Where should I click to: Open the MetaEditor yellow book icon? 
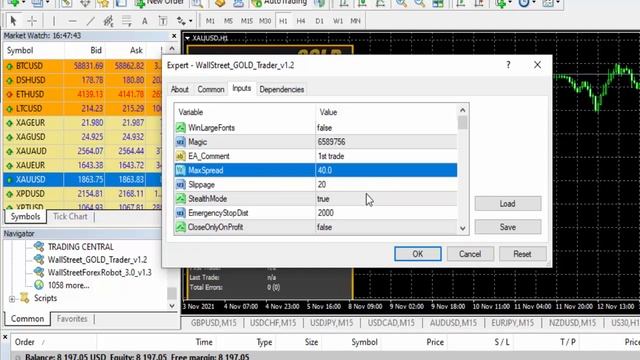tap(220, 3)
